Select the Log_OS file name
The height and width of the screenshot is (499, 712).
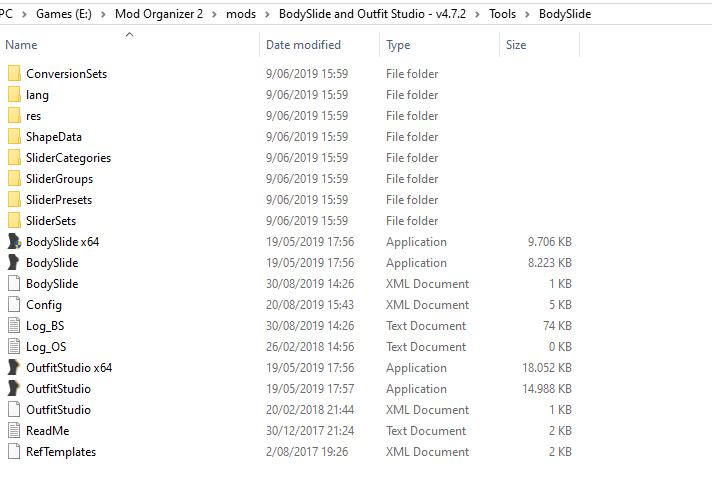click(x=46, y=346)
